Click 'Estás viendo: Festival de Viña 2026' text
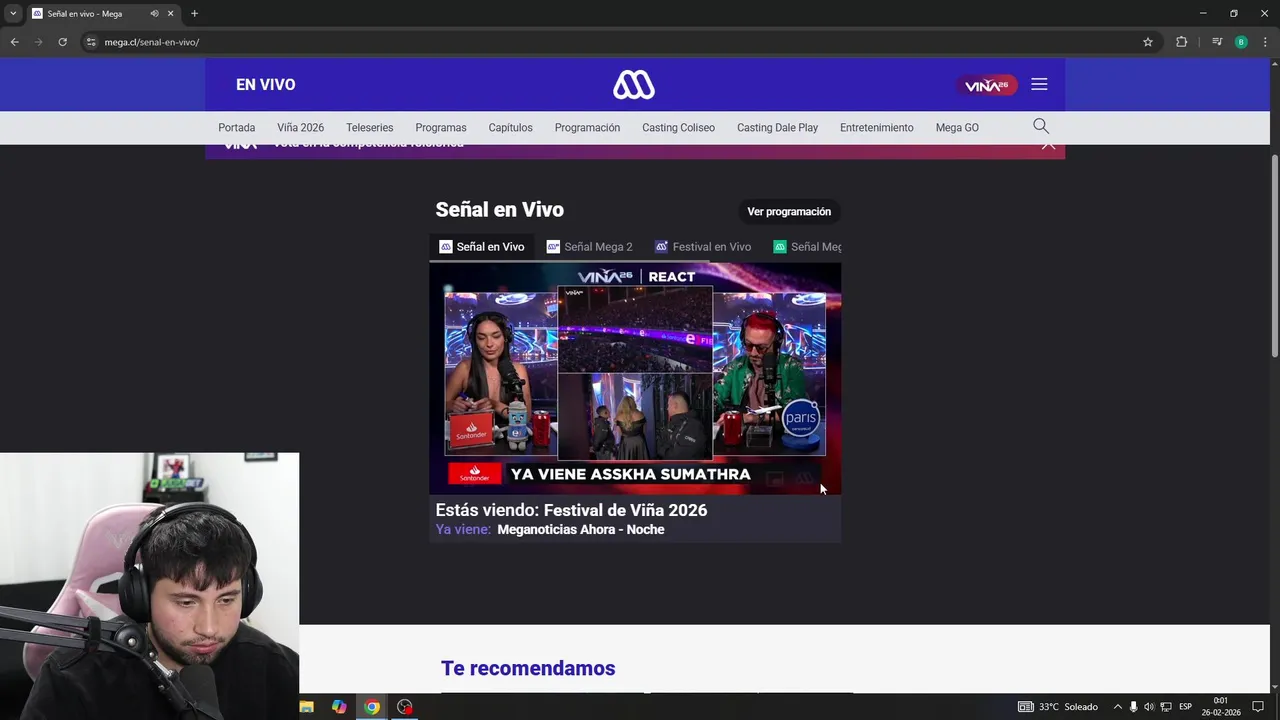This screenshot has height=720, width=1280. [x=571, y=510]
